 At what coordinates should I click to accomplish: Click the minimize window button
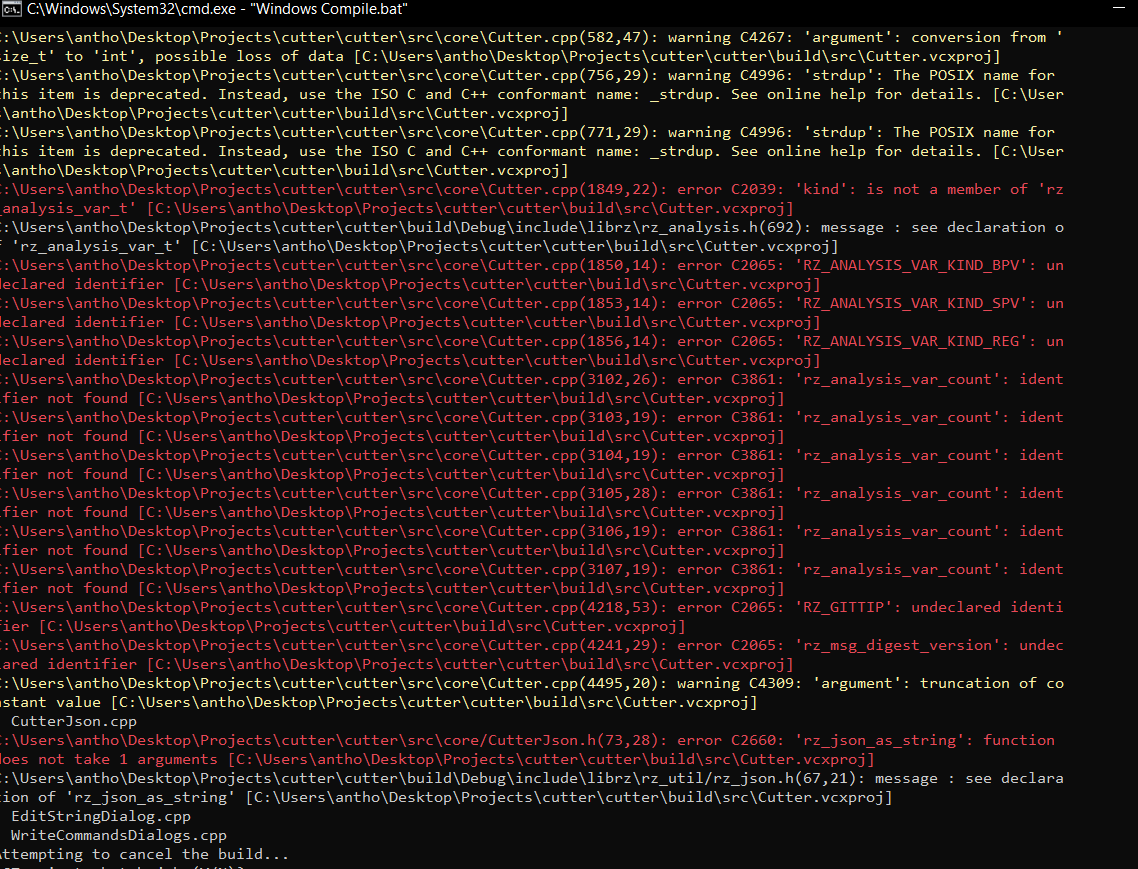click(1117, 9)
